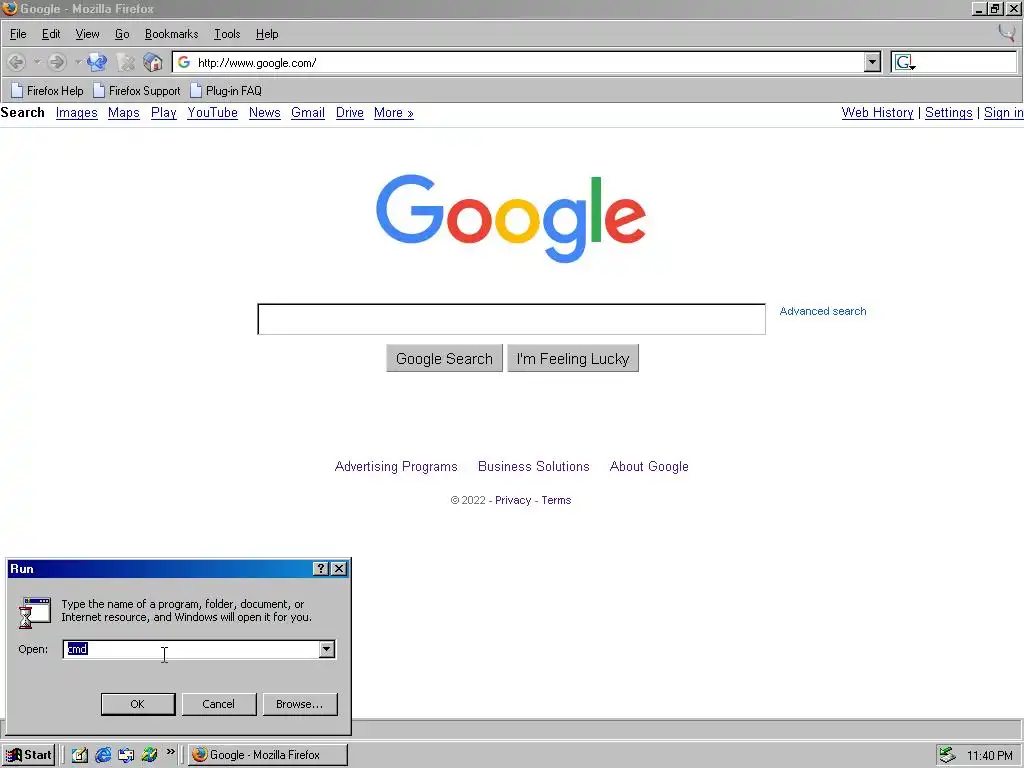Open the About Google link

tap(649, 467)
